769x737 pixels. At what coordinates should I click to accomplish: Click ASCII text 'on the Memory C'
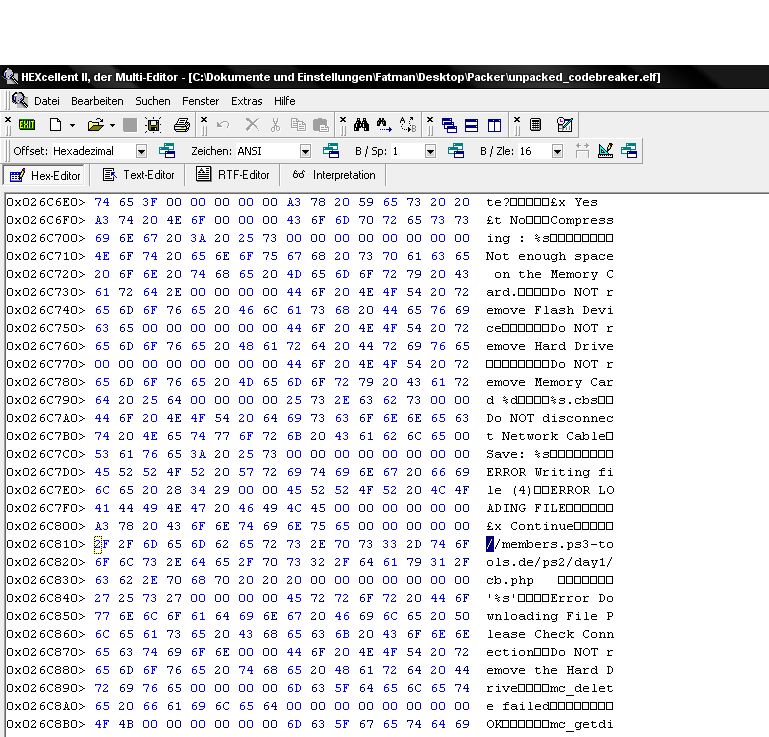[x=553, y=274]
